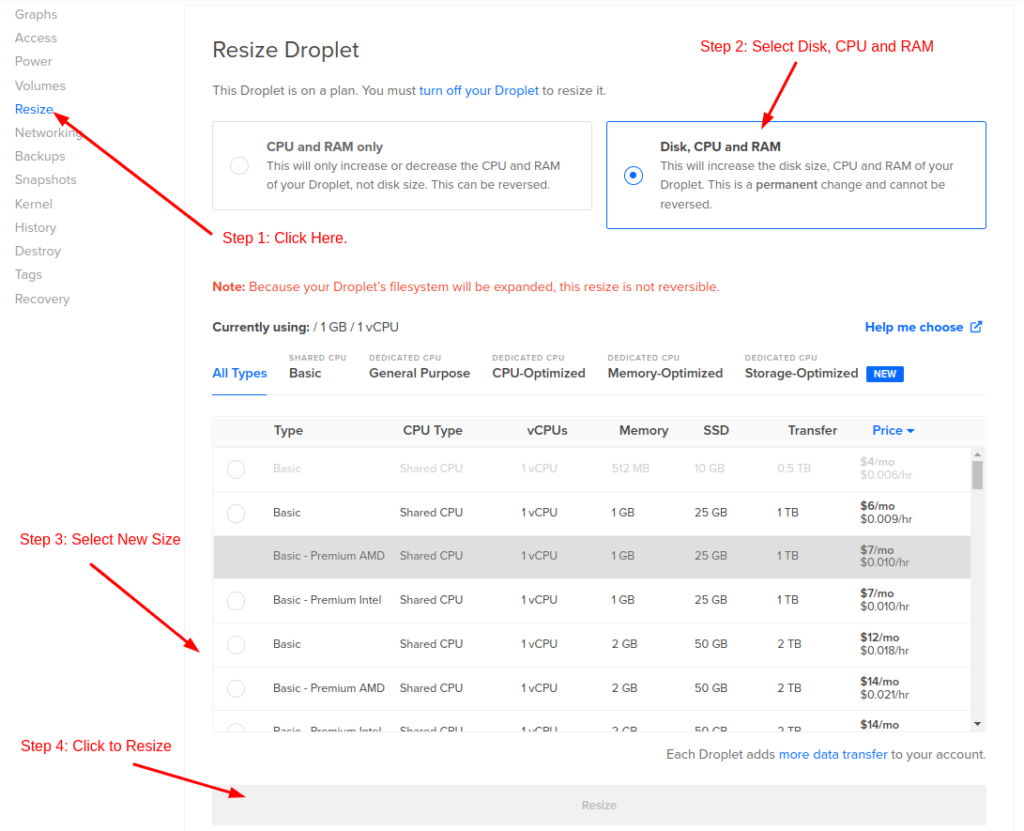The image size is (1024, 831).
Task: Open the Graphs section in sidebar
Action: point(36,14)
